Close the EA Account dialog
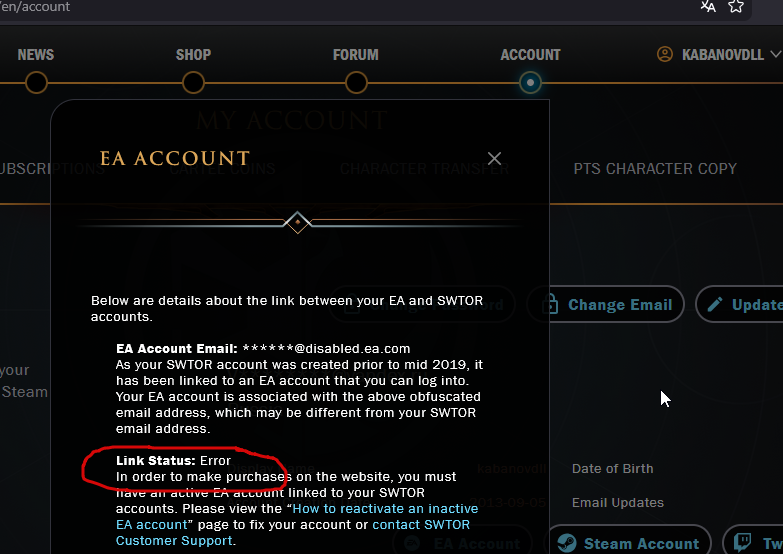 (494, 158)
